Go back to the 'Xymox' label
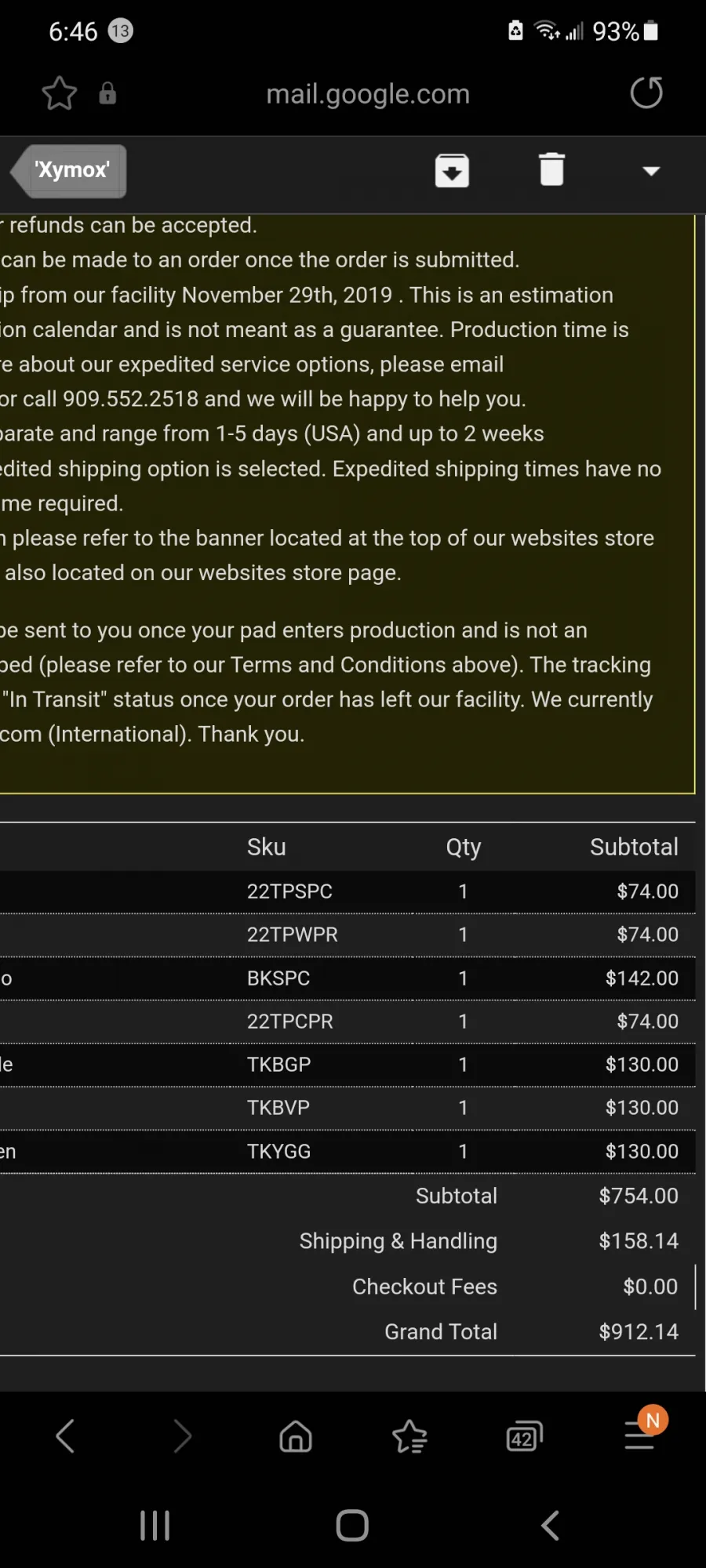Image resolution: width=706 pixels, height=1568 pixels. click(71, 170)
